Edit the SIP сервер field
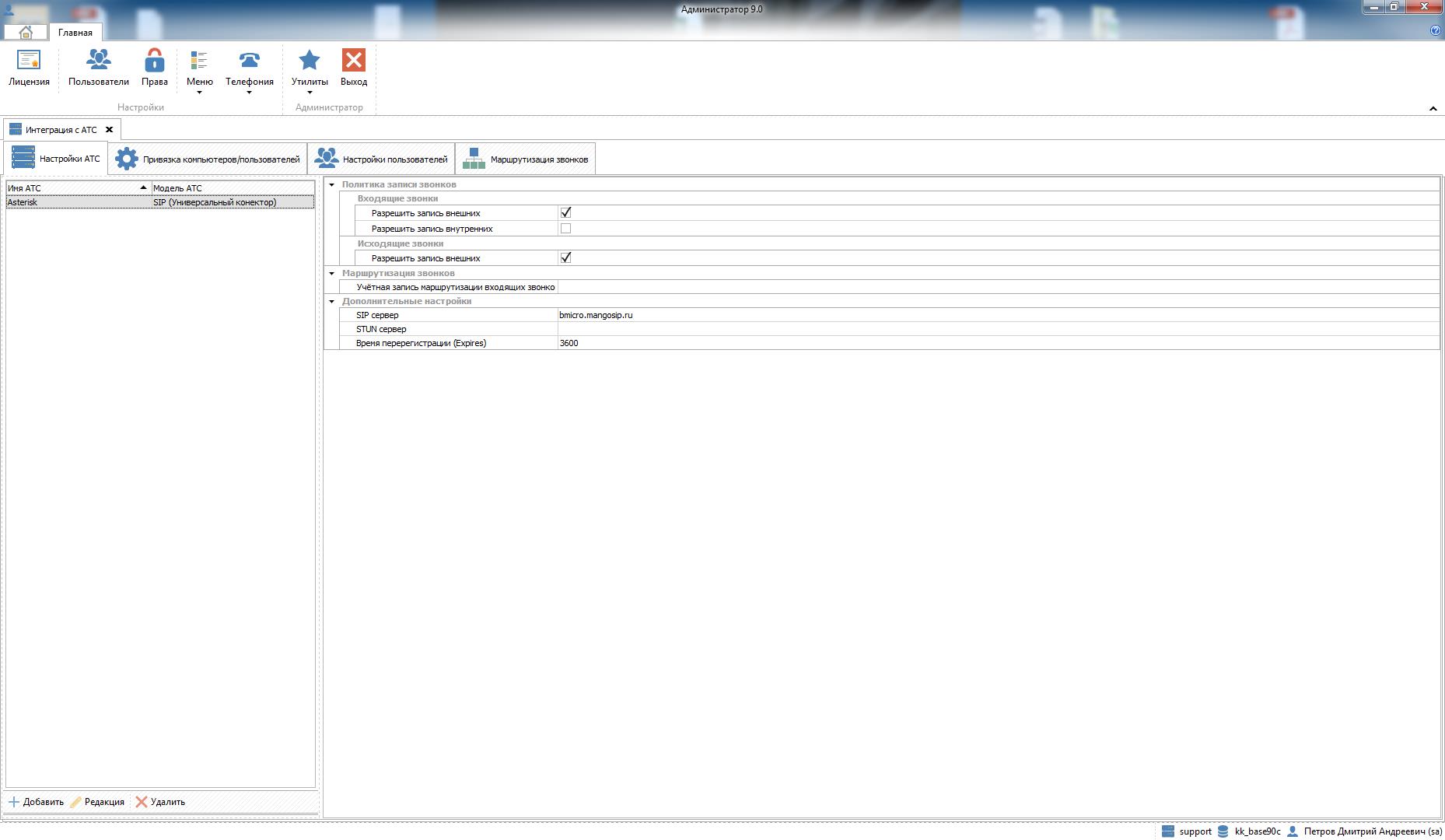Screen dimensions: 1445x840 998,315
